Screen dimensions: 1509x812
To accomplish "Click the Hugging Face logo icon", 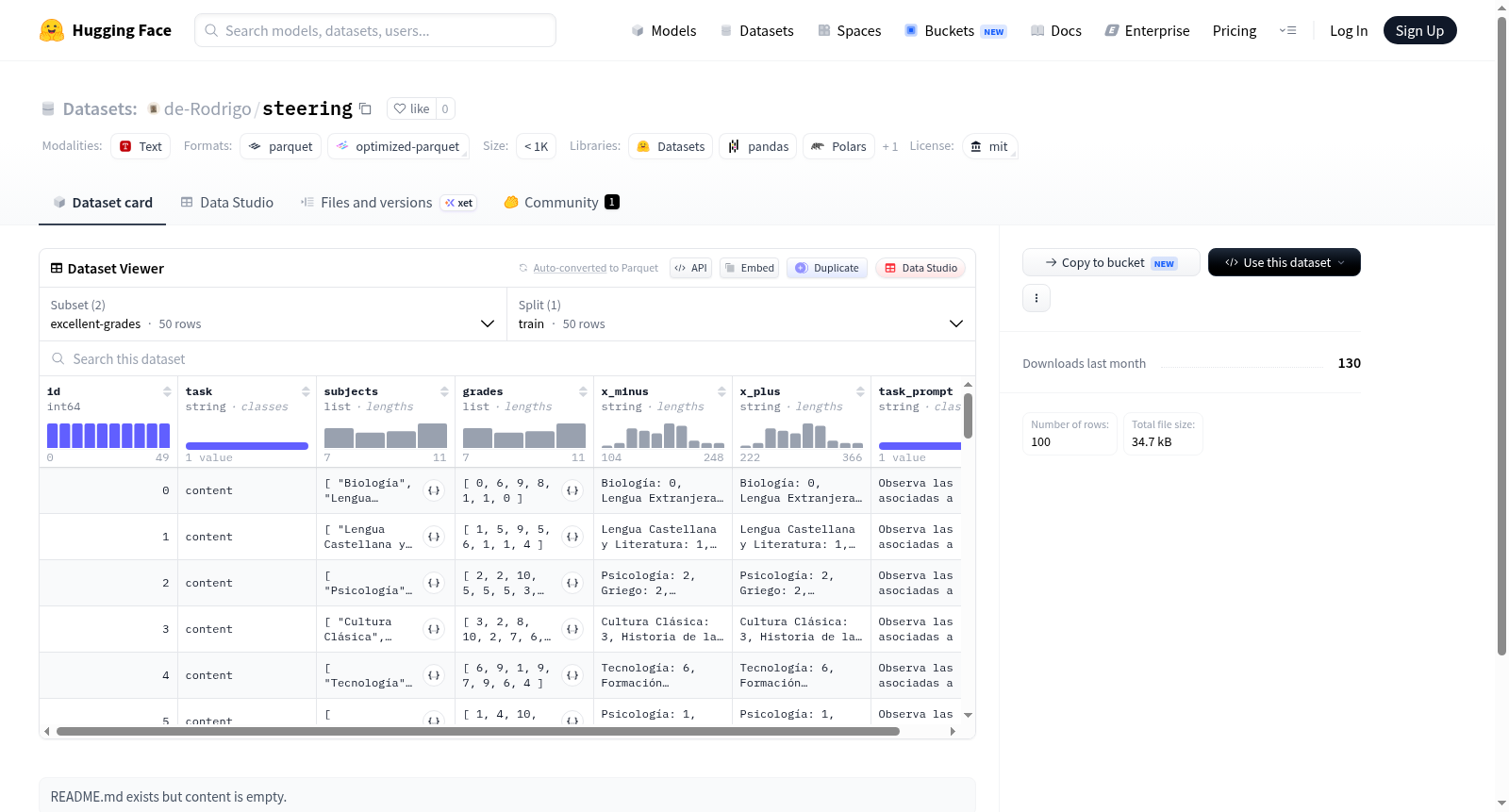I will [x=52, y=30].
